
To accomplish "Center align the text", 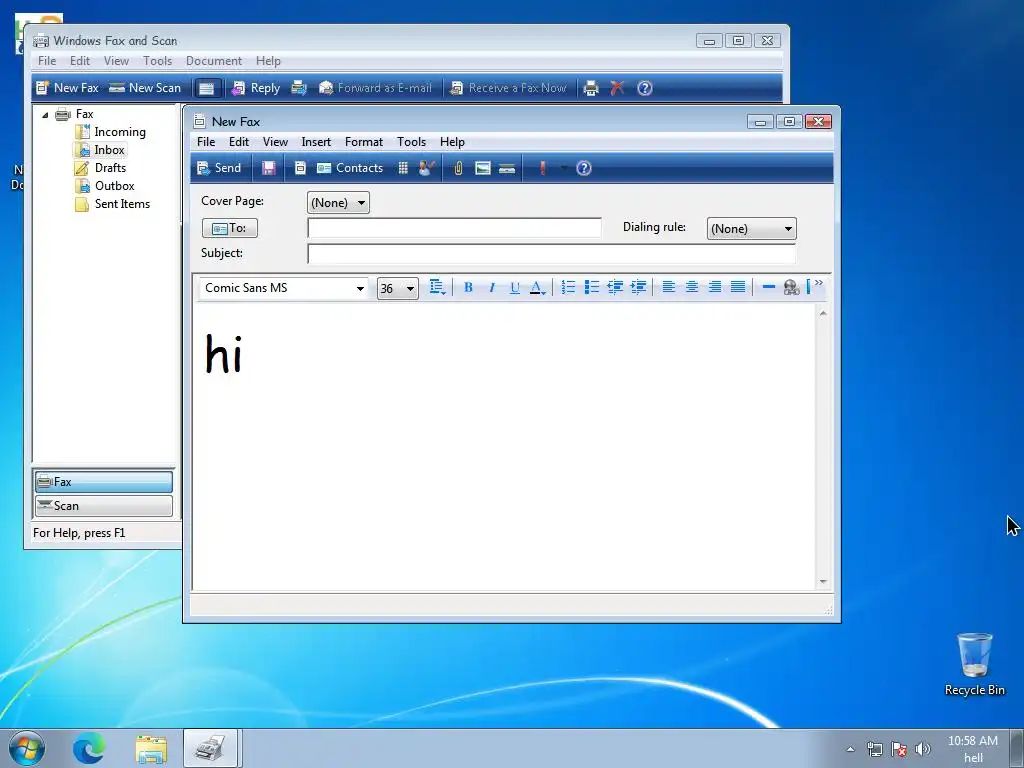I will click(692, 287).
